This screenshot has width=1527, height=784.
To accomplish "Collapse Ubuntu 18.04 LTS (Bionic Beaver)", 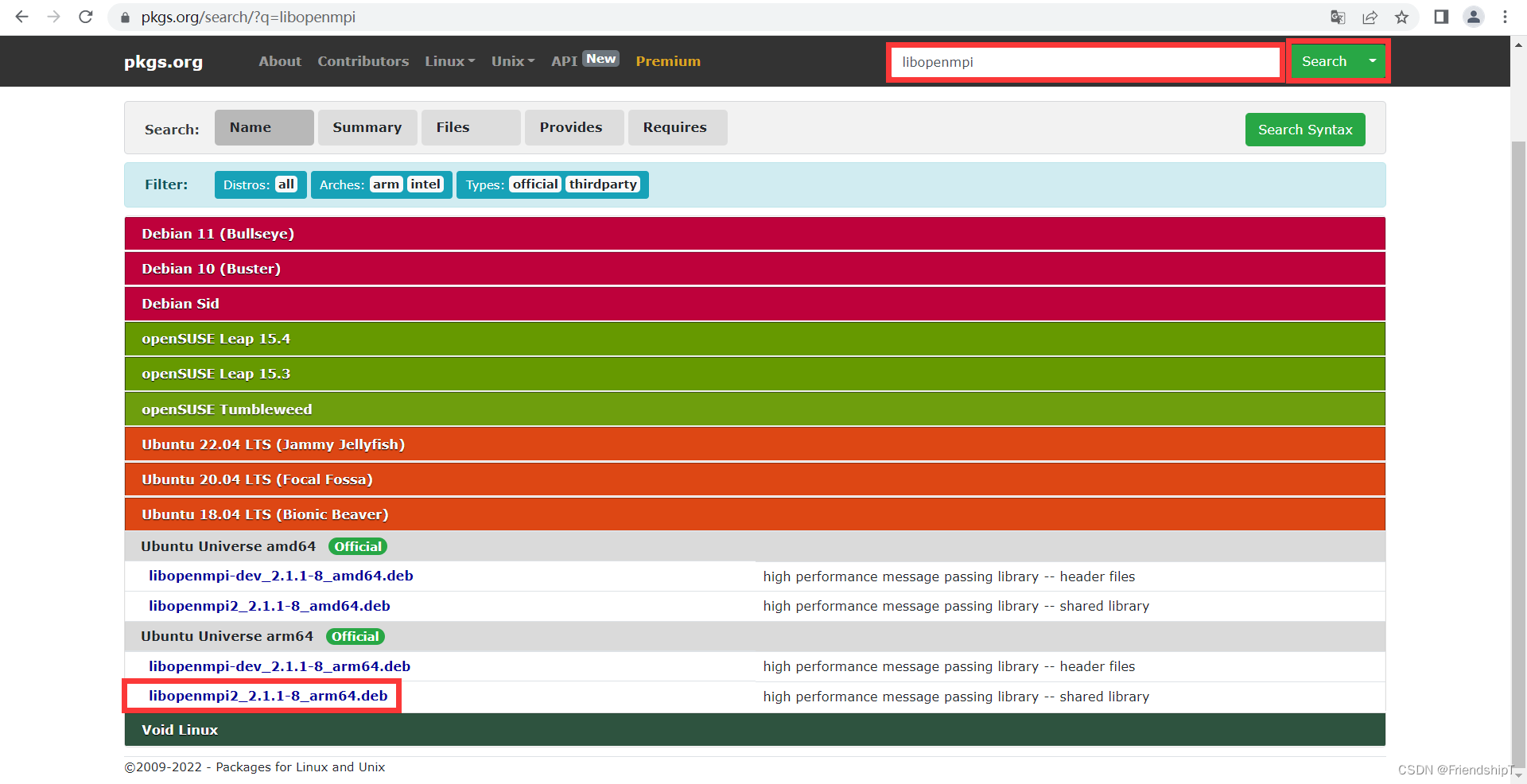I will (755, 514).
